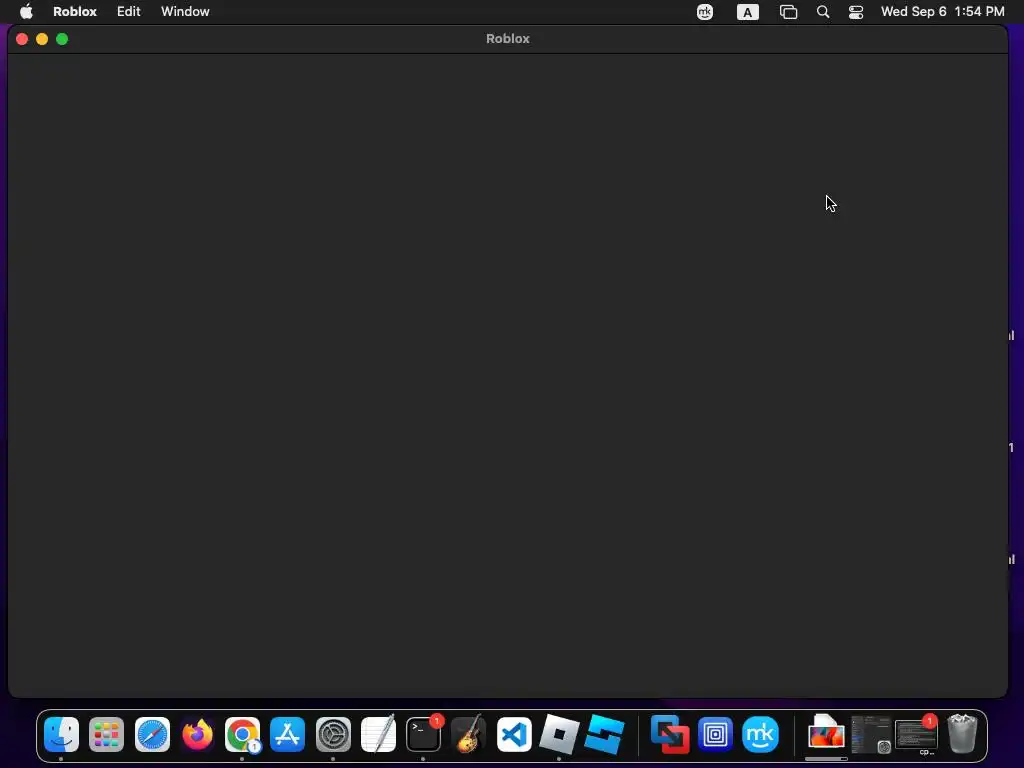
Task: Open System Preferences gear in Dock
Action: point(333,734)
